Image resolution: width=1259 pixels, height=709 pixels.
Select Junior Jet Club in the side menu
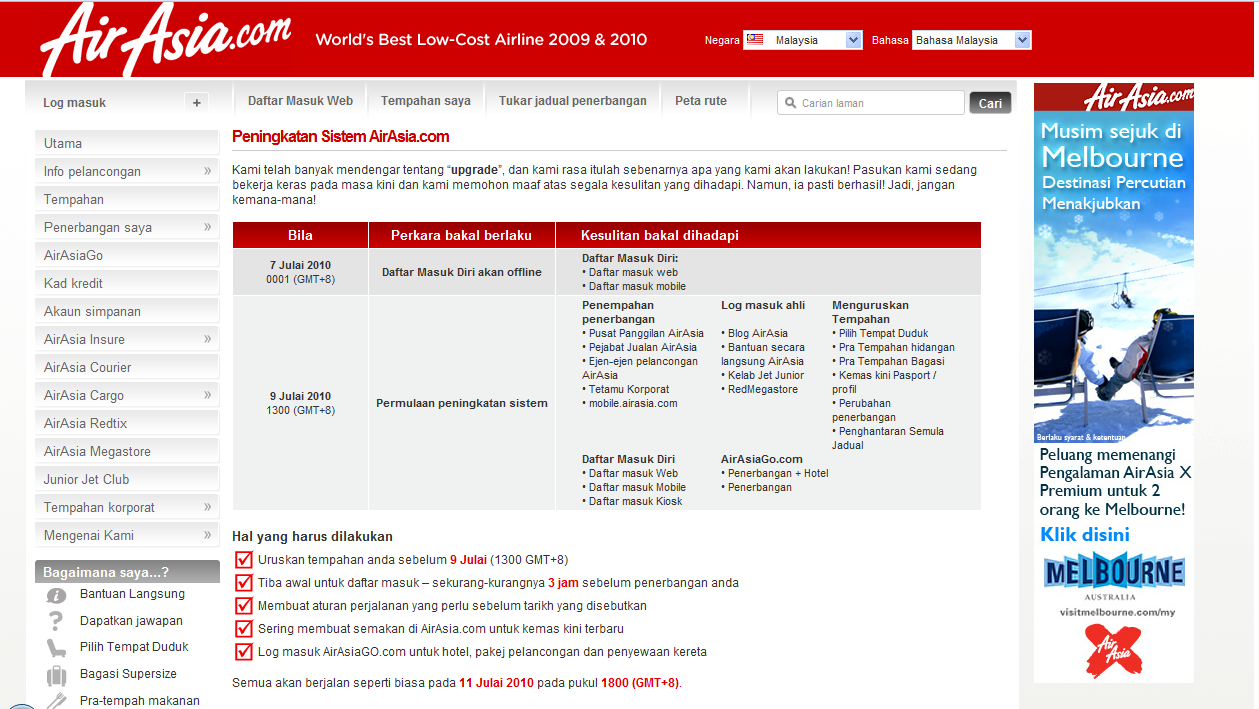coord(127,479)
